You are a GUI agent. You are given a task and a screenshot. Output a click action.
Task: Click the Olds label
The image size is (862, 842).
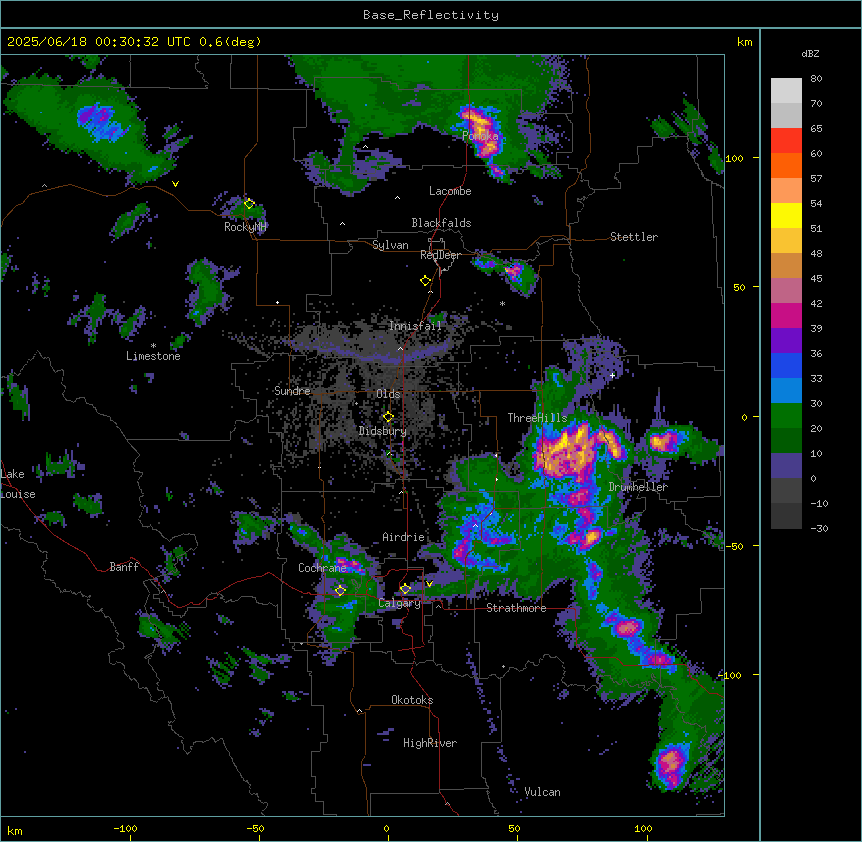pos(388,394)
